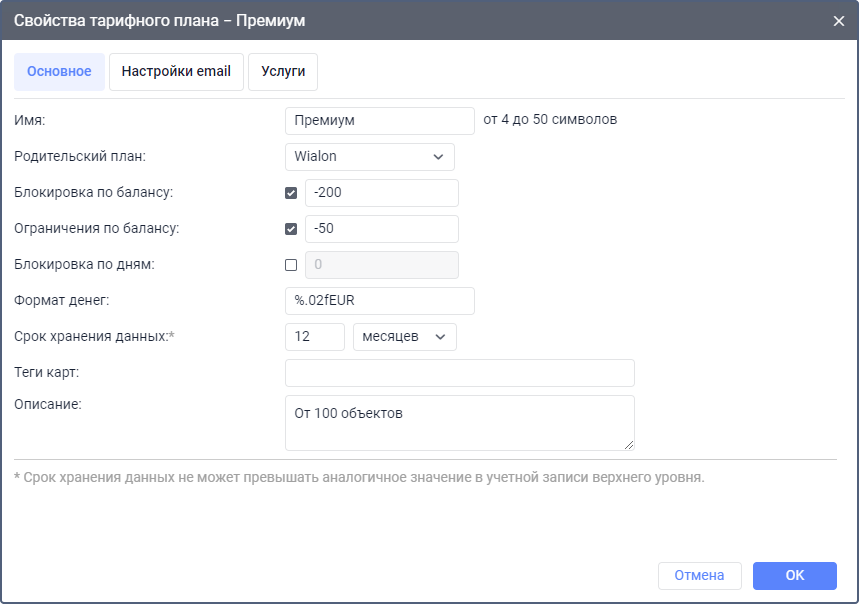Uncheck the Ограничения по балансу checkbox

click(x=291, y=229)
